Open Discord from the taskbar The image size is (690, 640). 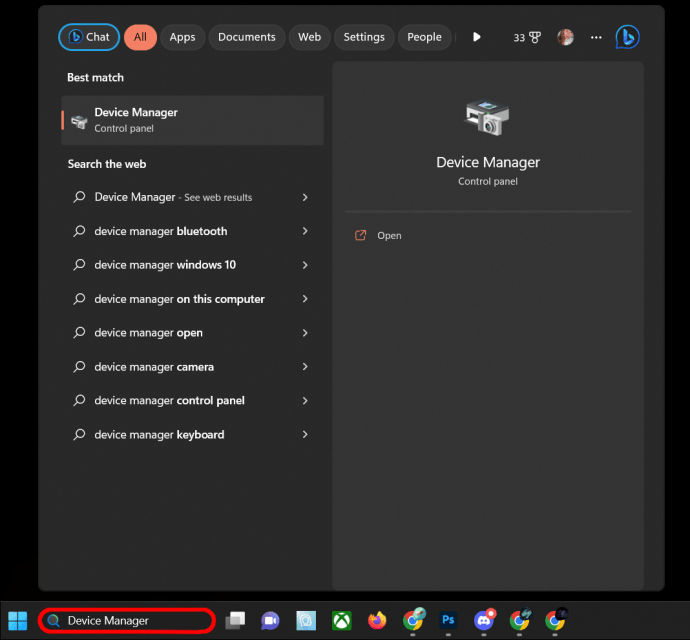point(484,620)
